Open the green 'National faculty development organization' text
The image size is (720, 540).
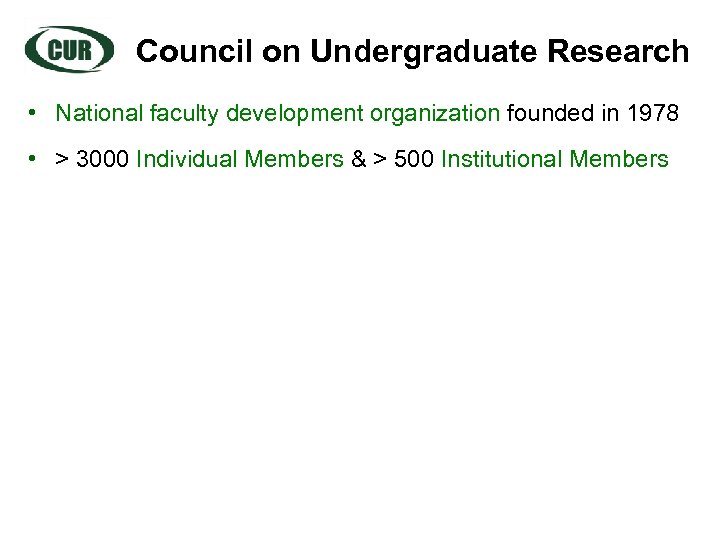(x=277, y=113)
